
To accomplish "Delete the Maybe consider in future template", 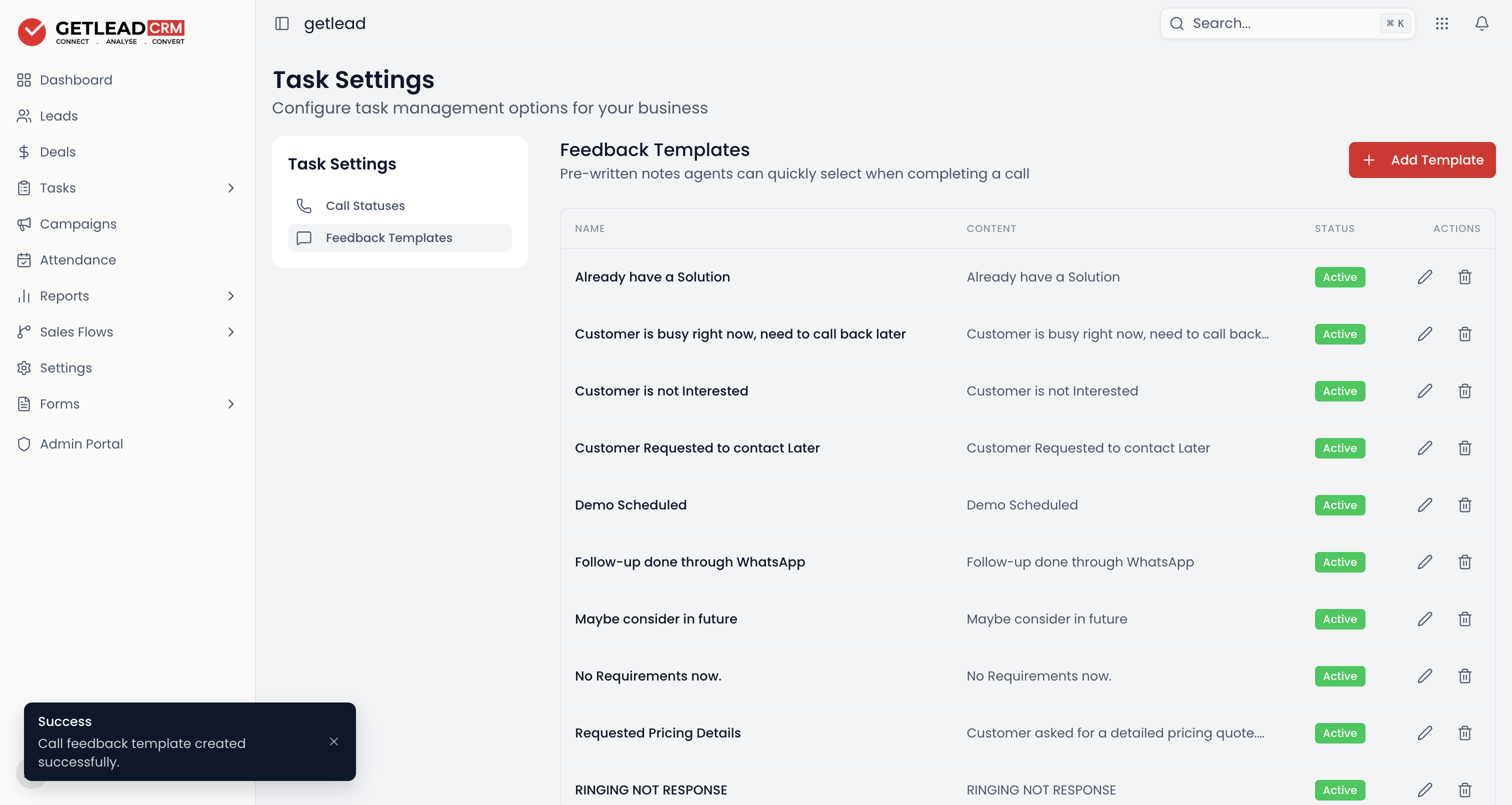I will tap(1464, 619).
